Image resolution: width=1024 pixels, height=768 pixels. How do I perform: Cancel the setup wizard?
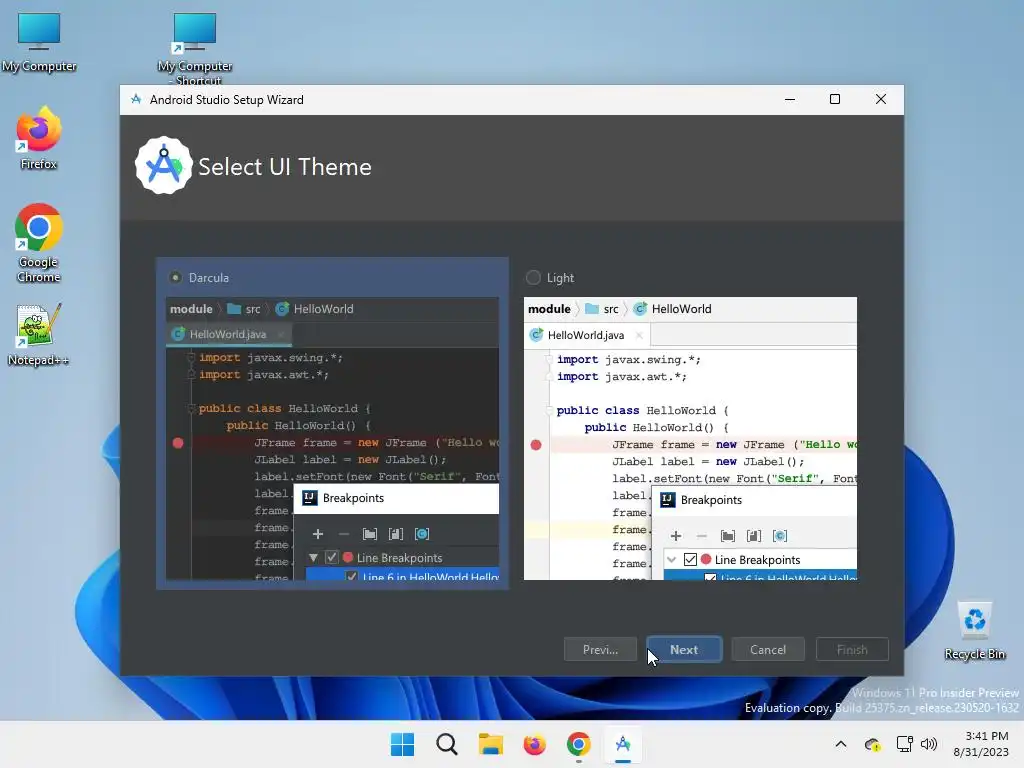(768, 650)
